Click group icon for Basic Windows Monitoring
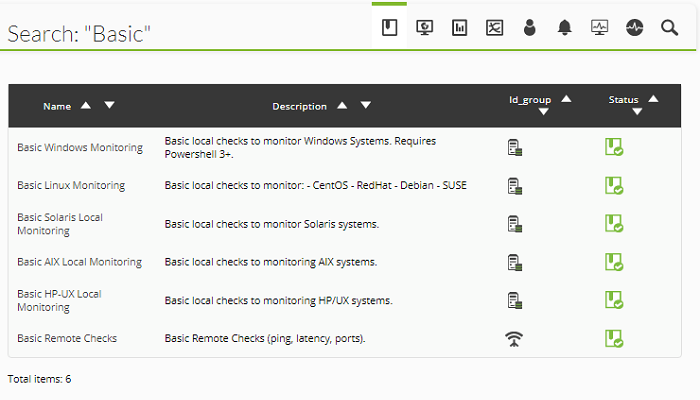700x400 pixels. point(515,147)
